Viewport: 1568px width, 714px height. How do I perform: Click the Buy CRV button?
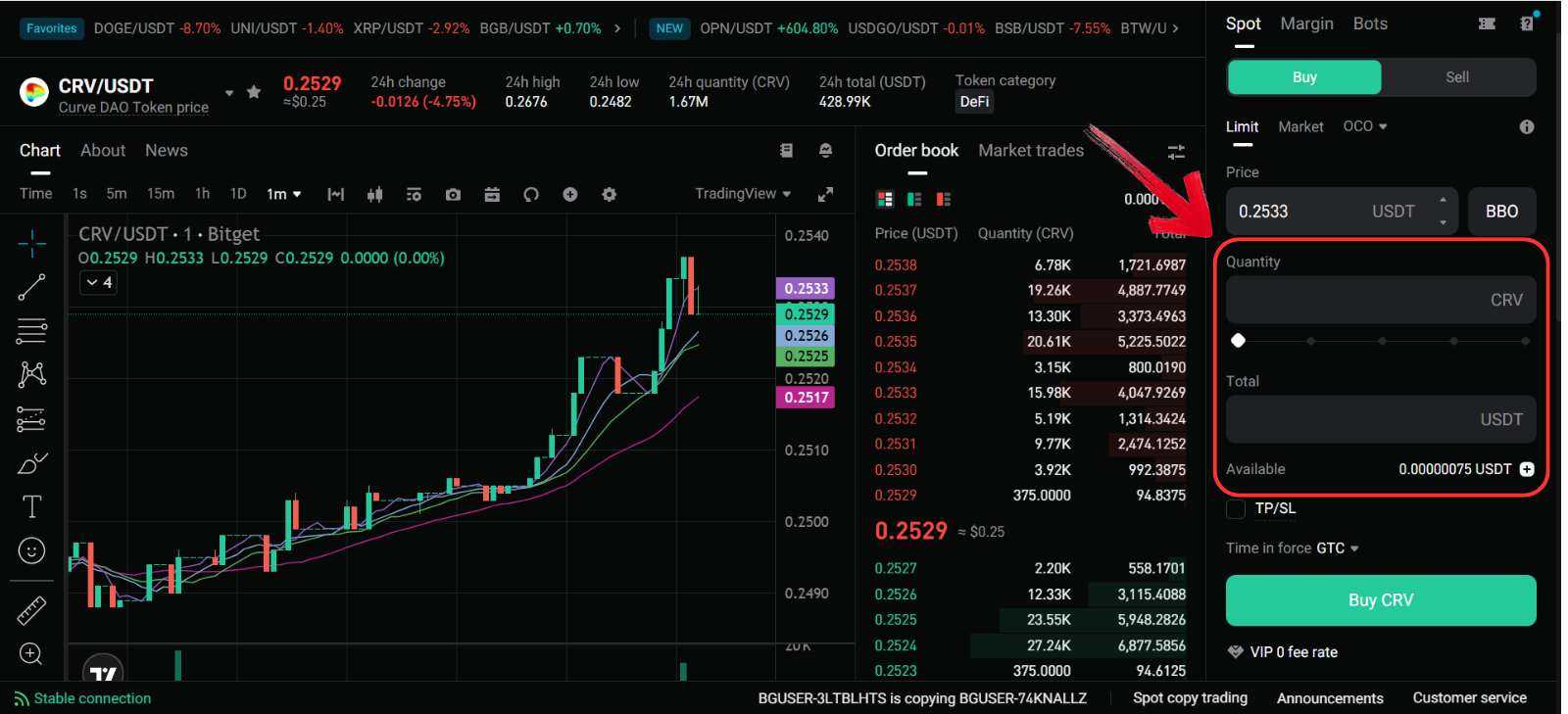tap(1381, 600)
